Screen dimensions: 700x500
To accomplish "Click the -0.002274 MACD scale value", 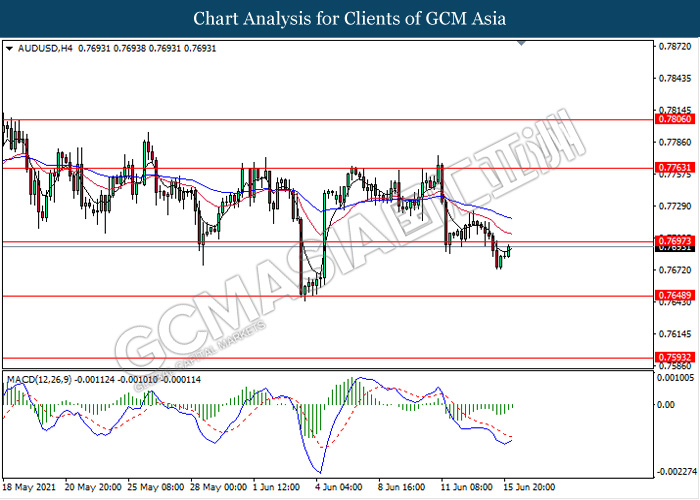I will click(x=676, y=471).
